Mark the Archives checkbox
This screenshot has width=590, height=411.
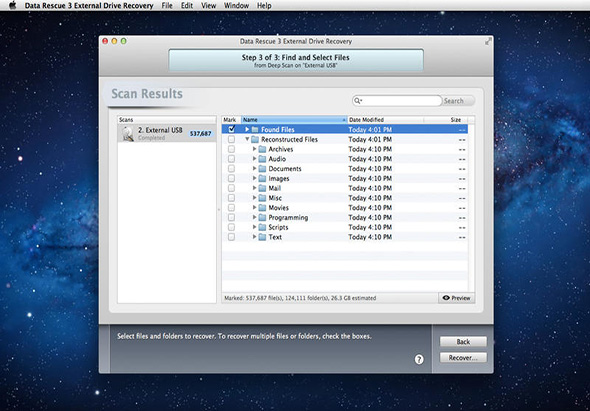[x=231, y=149]
